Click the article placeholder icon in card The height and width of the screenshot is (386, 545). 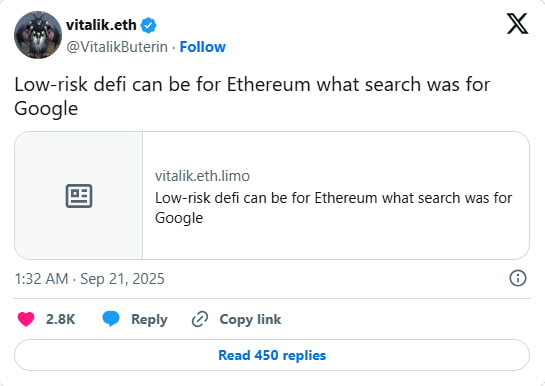[x=79, y=196]
